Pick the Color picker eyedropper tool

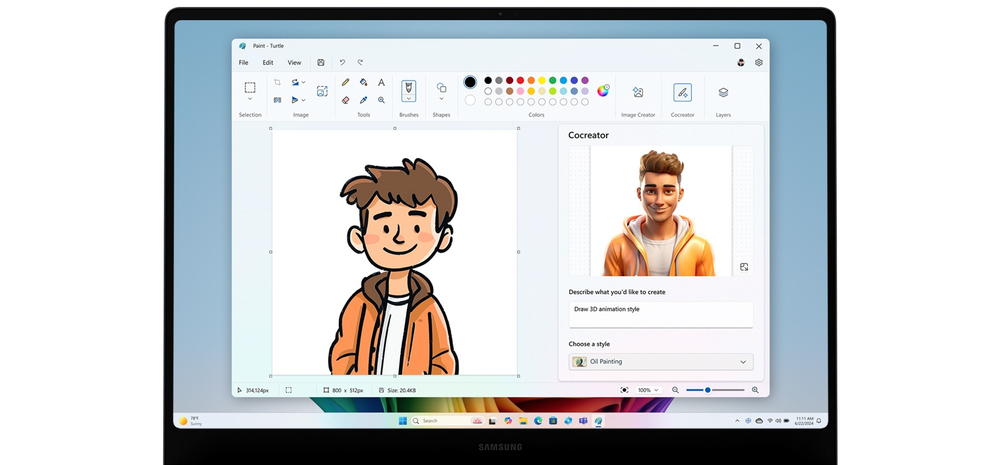pos(363,100)
